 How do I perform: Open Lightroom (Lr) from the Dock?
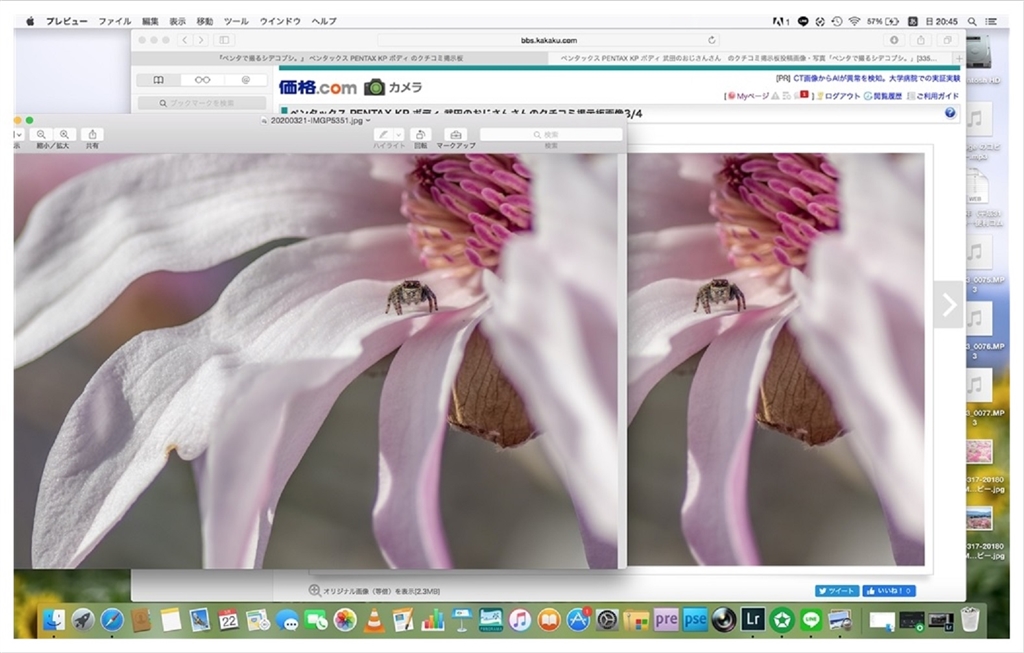pos(752,620)
